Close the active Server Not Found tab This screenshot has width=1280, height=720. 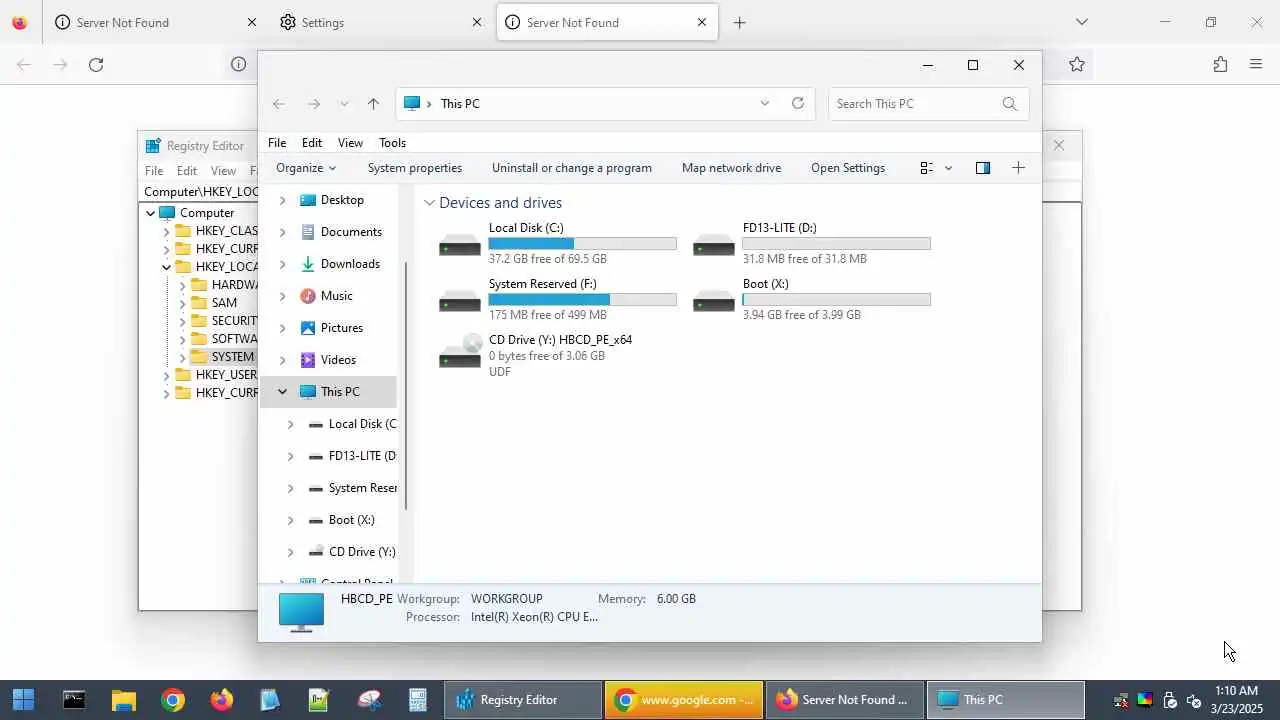point(702,22)
